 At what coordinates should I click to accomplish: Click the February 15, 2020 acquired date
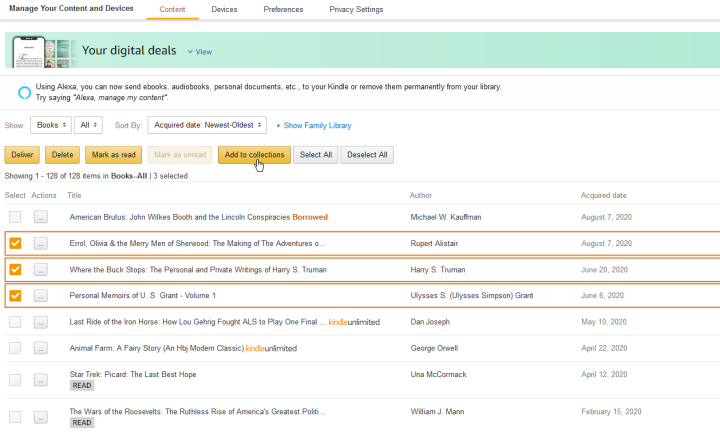point(611,411)
